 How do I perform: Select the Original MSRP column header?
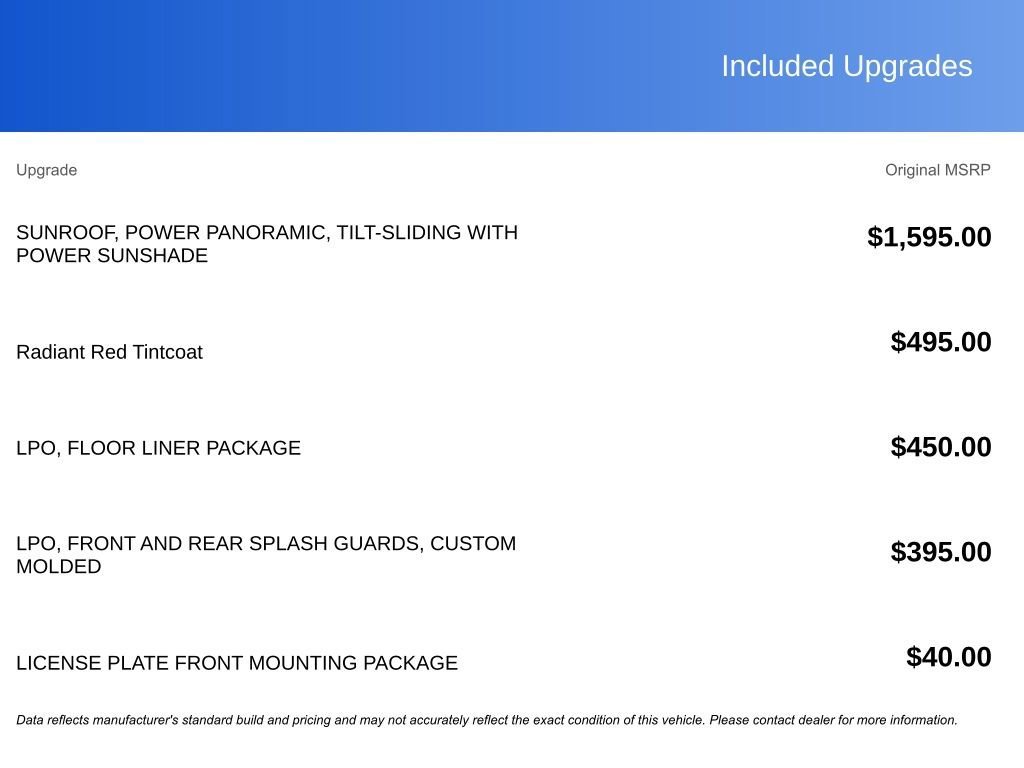coord(937,170)
